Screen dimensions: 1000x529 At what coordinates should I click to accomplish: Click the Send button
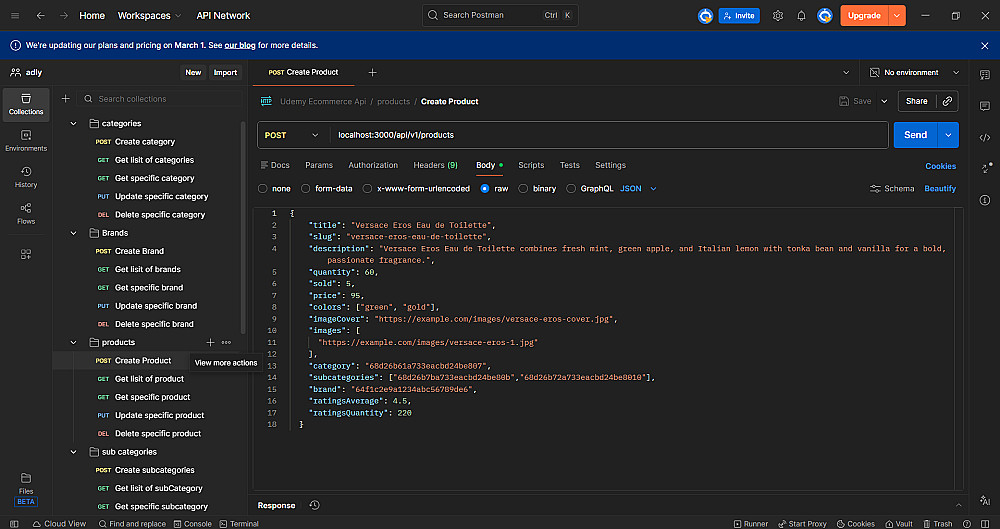(x=915, y=135)
